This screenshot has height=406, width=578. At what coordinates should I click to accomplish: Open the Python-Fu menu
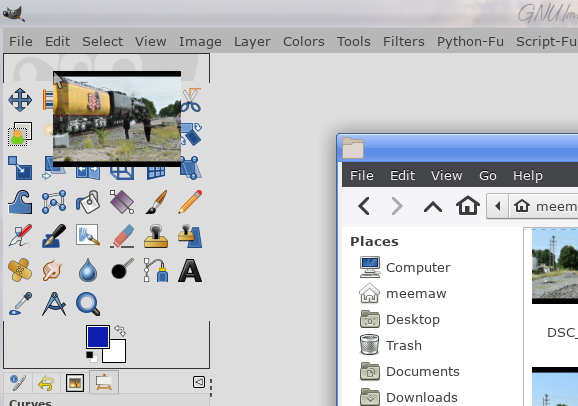[x=470, y=42]
